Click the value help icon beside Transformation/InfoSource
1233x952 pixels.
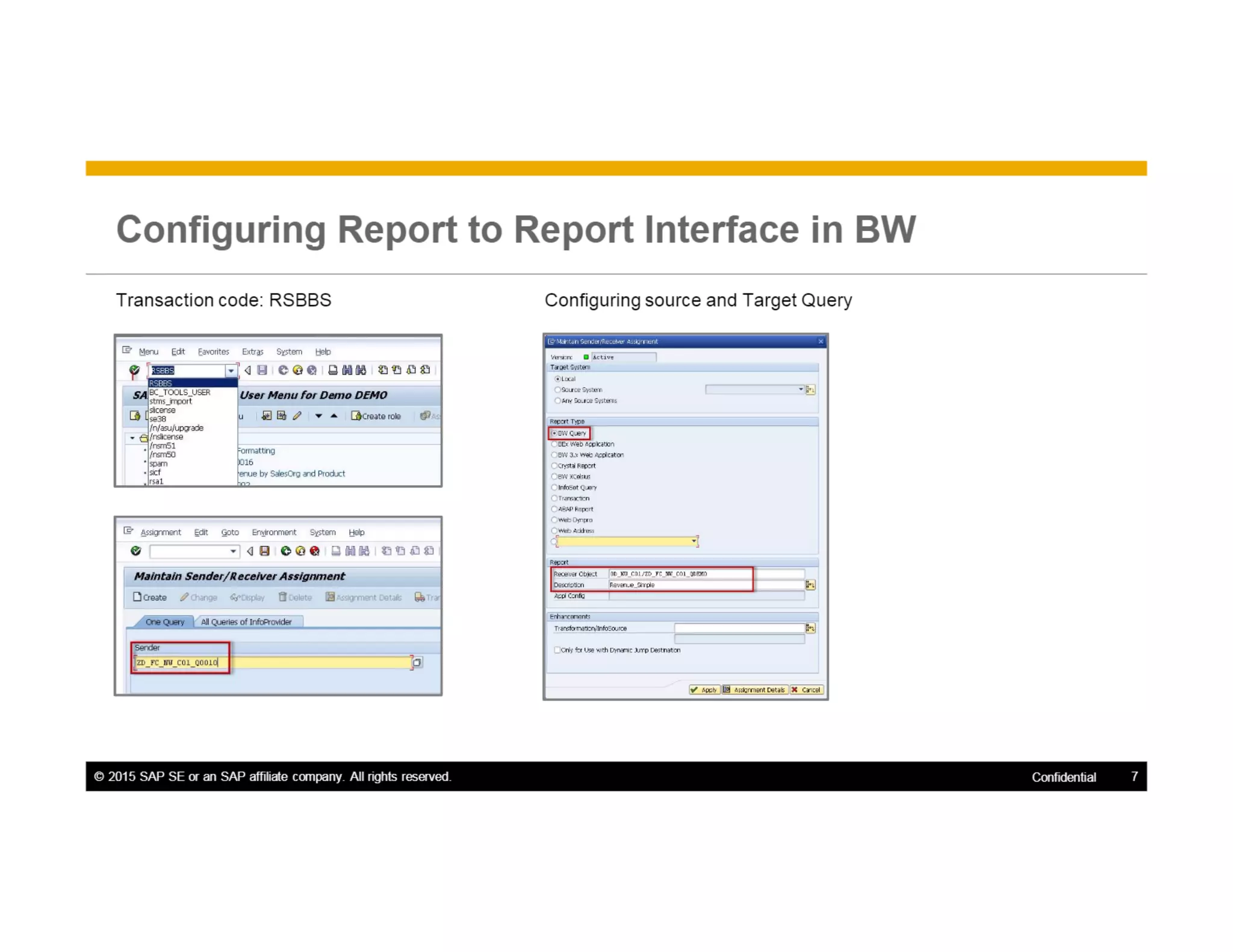[x=810, y=628]
